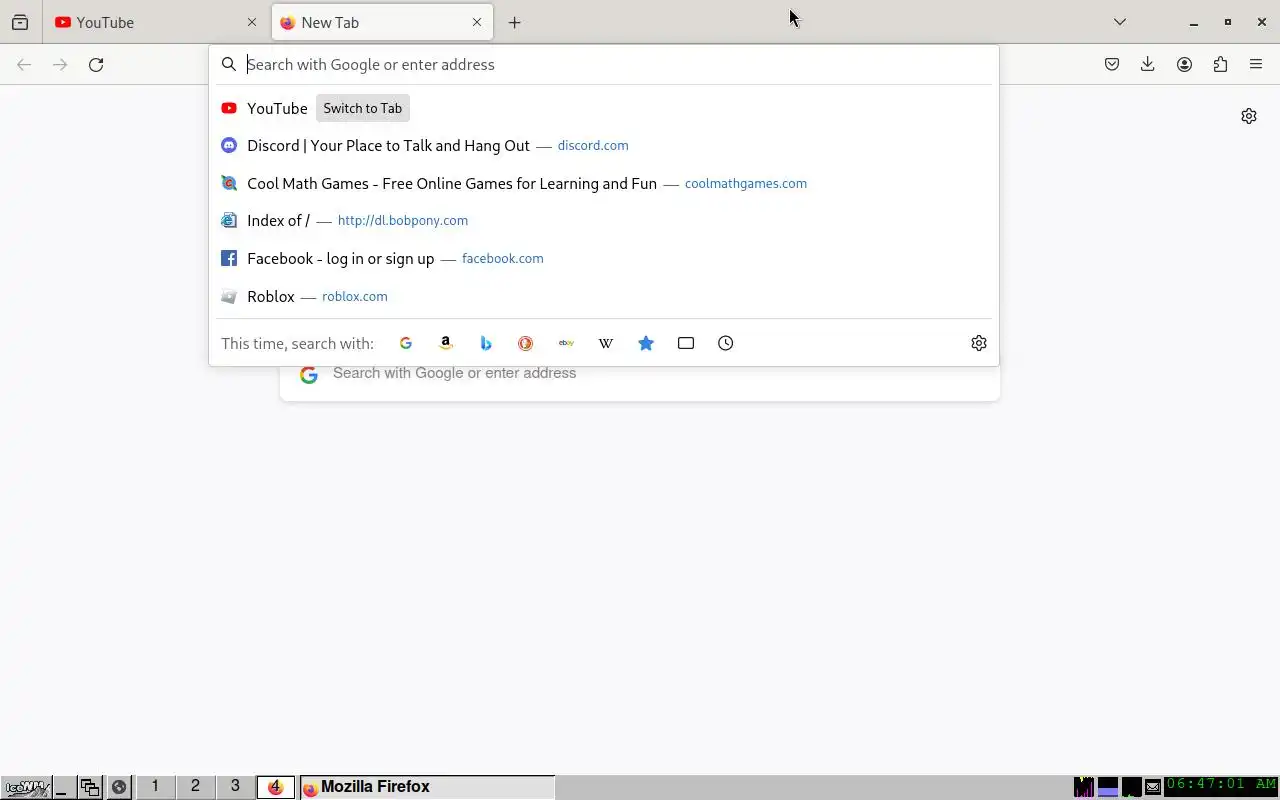Reload the current page

coord(96,64)
